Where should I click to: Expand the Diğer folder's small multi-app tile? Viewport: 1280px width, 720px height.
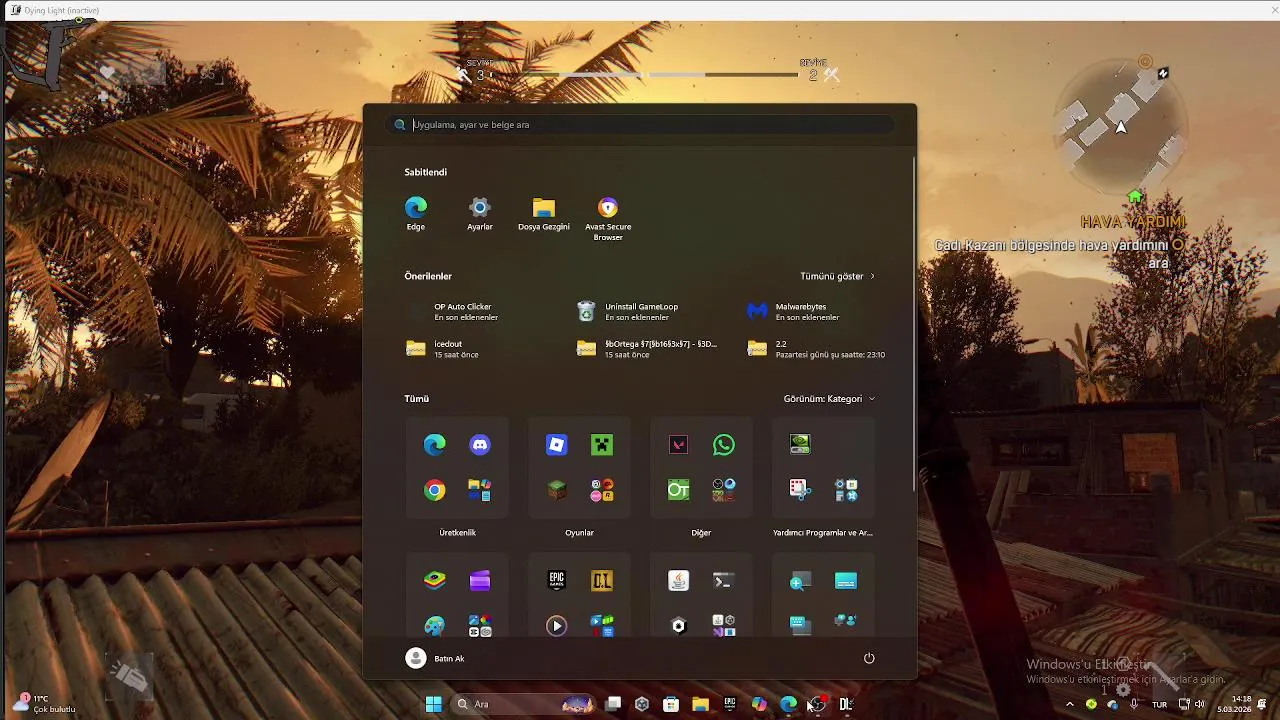click(x=724, y=490)
